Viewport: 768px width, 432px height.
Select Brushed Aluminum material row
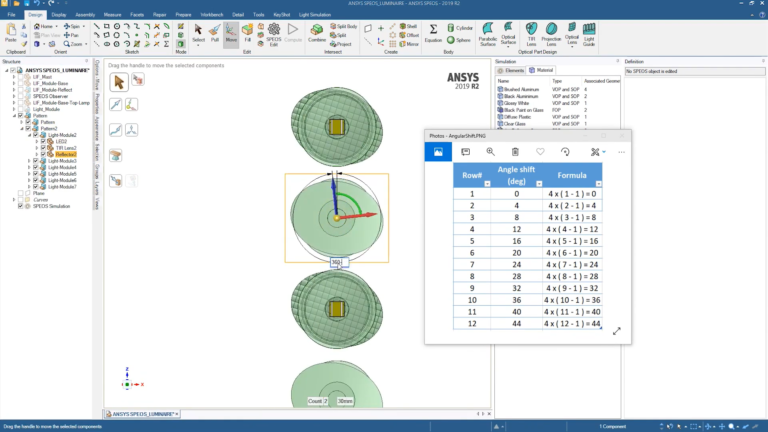558,90
